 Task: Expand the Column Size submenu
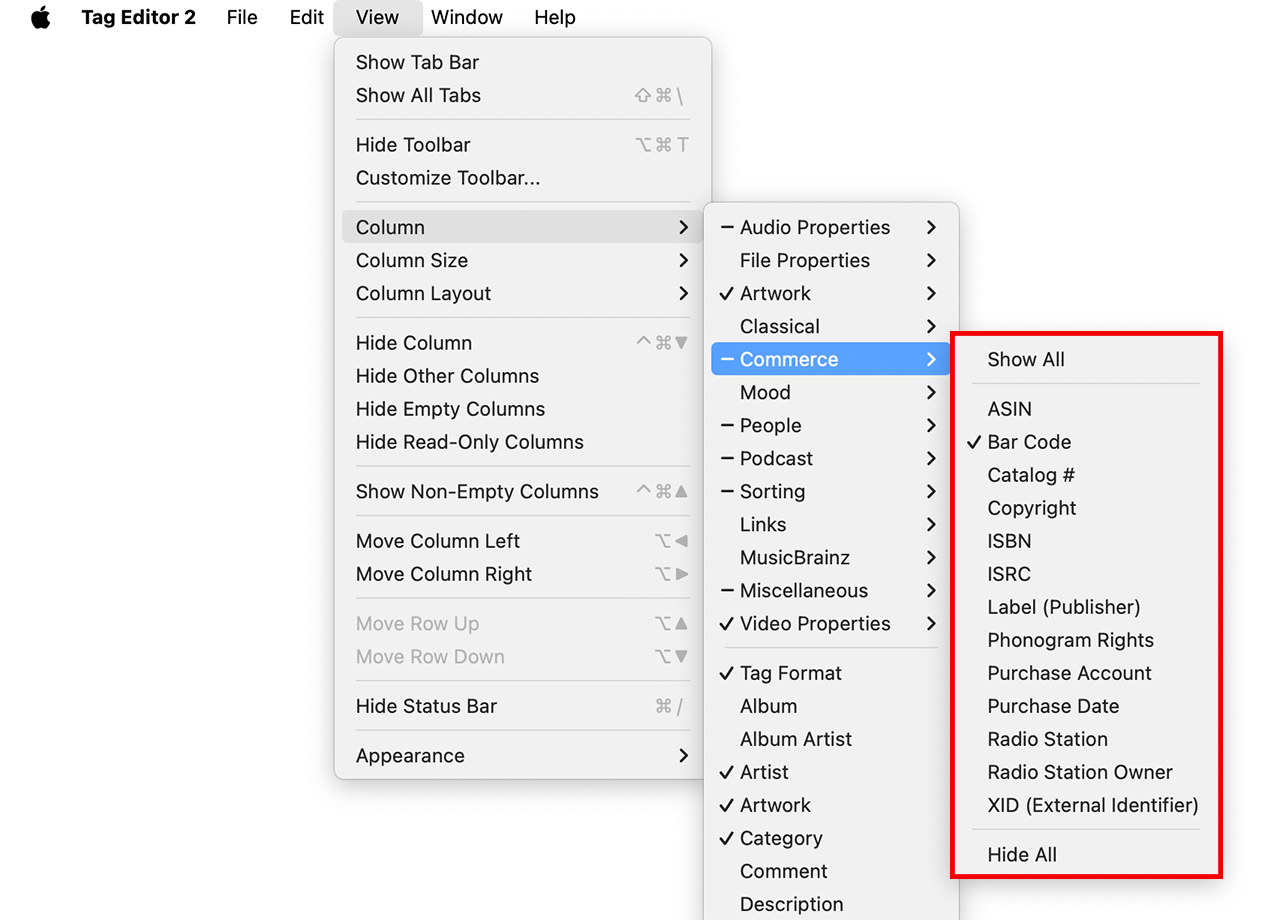[x=522, y=260]
